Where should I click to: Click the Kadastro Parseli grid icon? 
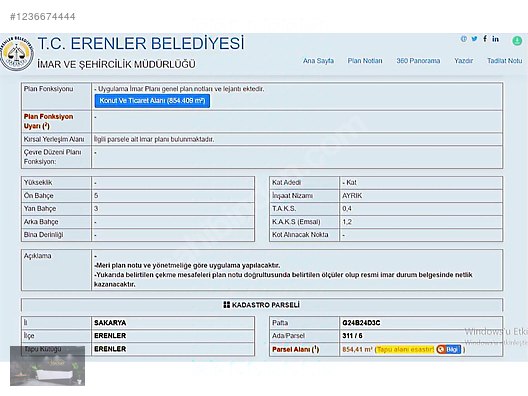[x=227, y=305]
